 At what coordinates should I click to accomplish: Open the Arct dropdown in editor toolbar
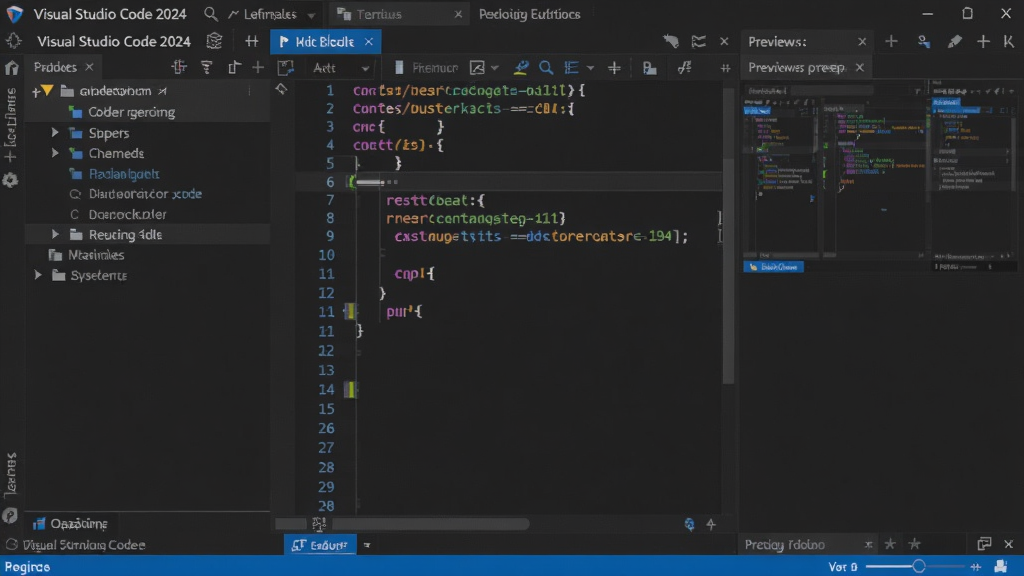point(342,68)
